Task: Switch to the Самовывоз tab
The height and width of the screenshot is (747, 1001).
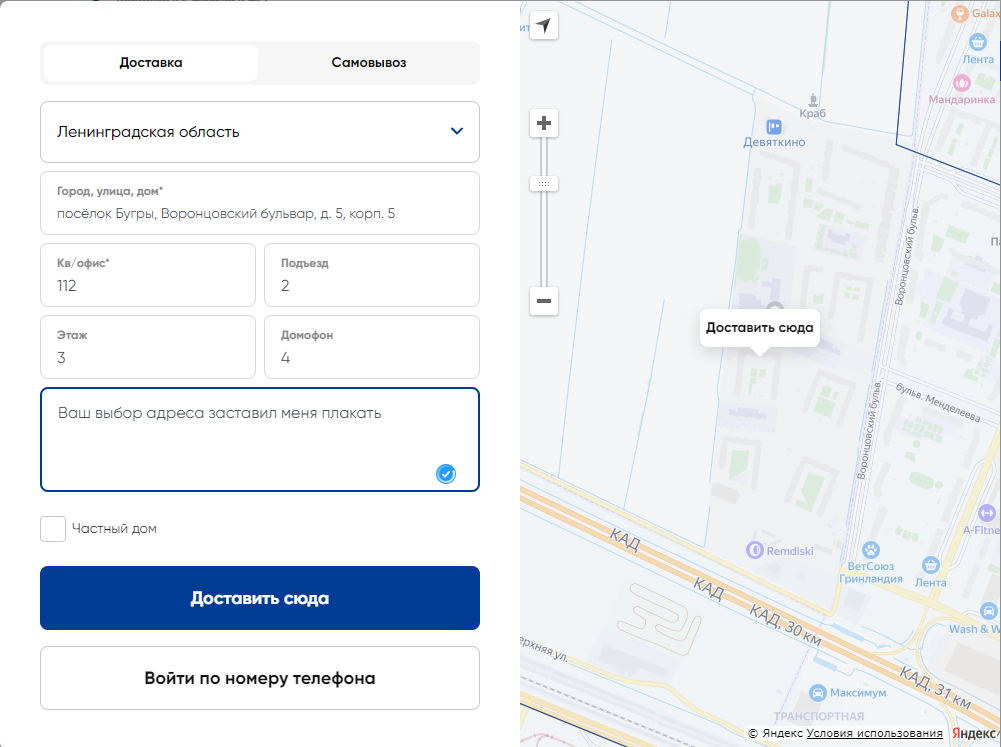Action: tap(368, 62)
